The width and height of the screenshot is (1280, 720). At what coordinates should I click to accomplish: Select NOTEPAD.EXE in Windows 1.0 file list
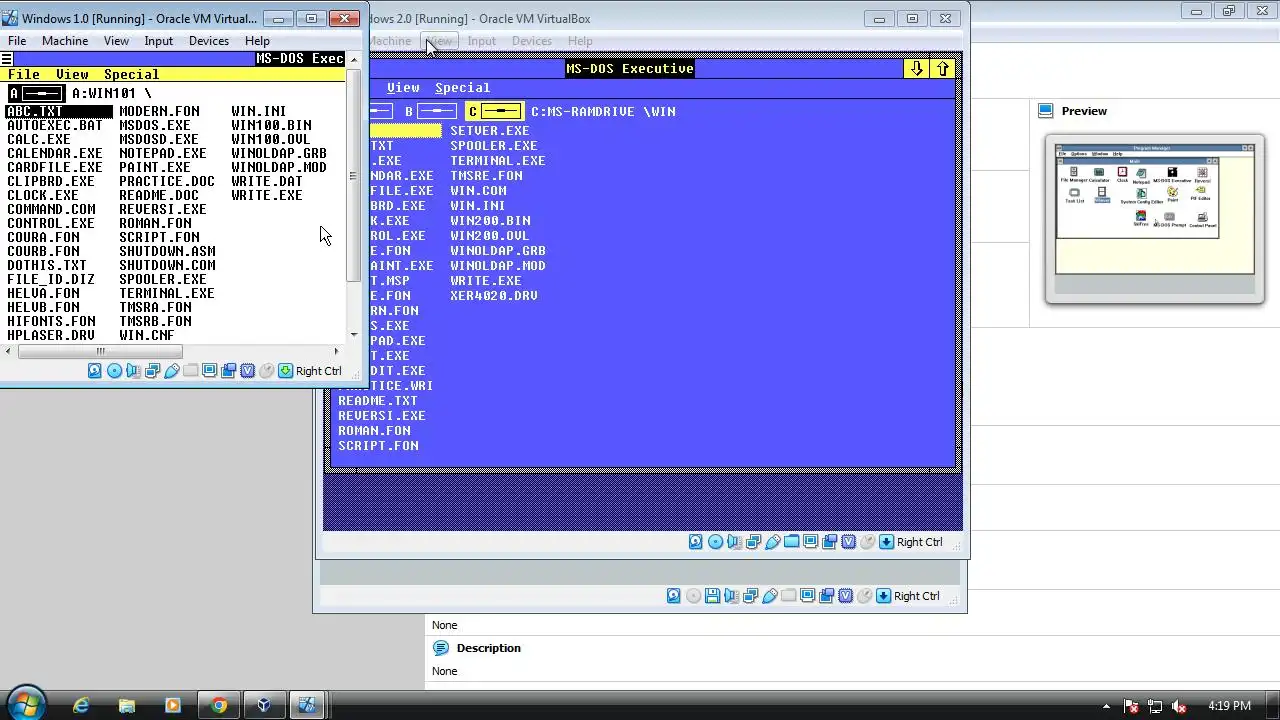pos(163,153)
